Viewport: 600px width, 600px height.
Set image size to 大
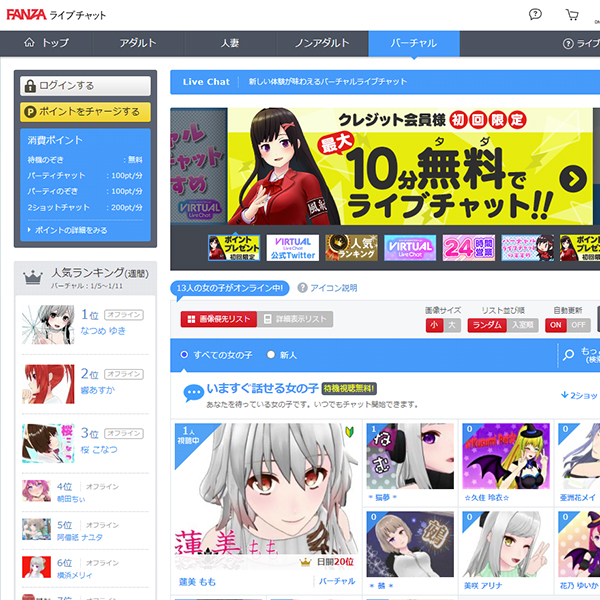point(452,325)
